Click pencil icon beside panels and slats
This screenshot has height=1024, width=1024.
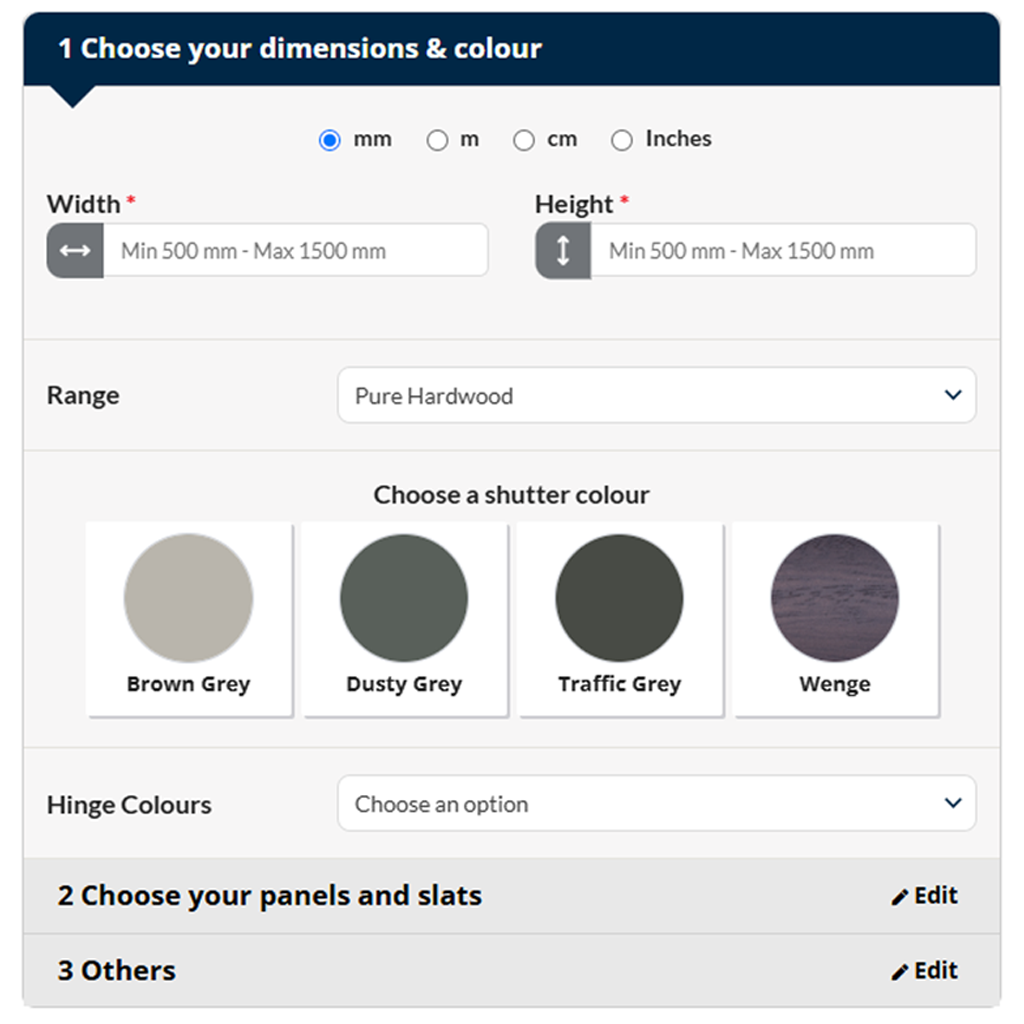pyautogui.click(x=900, y=897)
